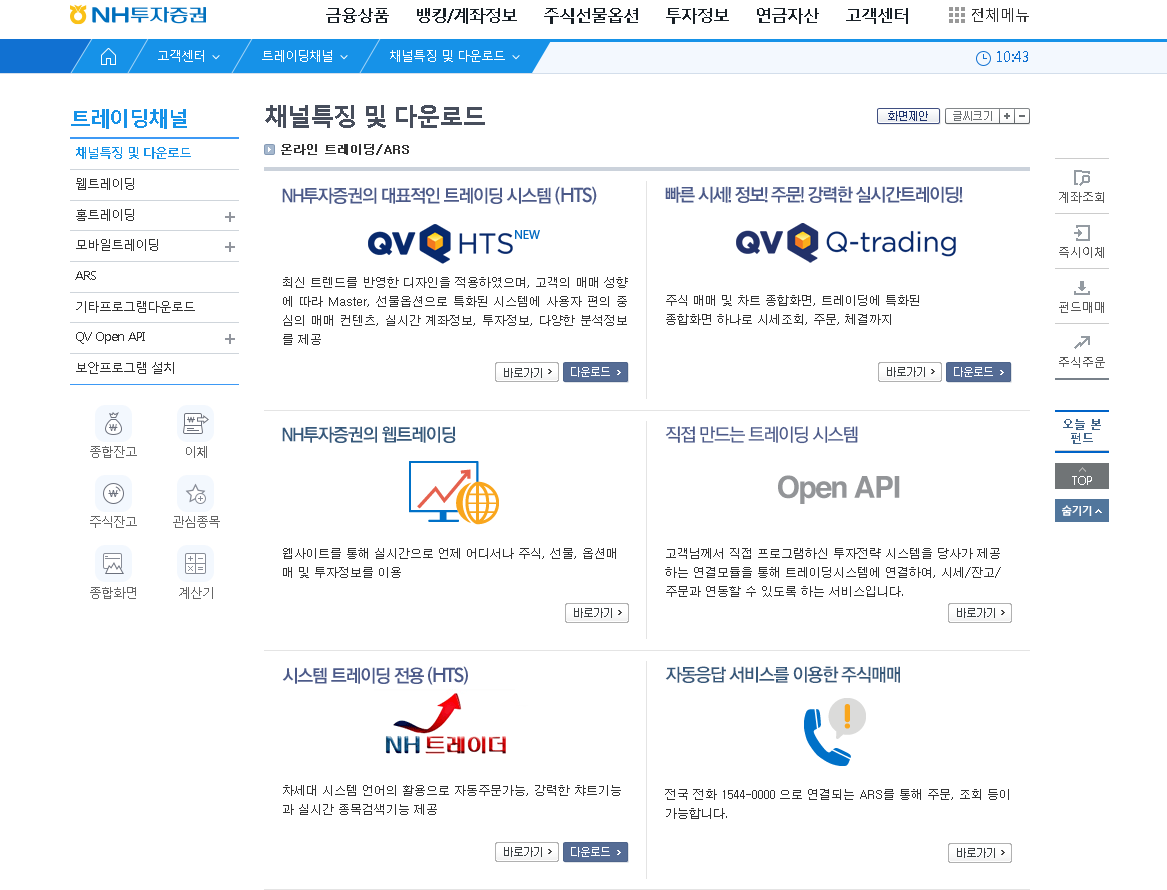This screenshot has height=890, width=1167.
Task: Click the NH투자증권 logo
Action: click(138, 15)
